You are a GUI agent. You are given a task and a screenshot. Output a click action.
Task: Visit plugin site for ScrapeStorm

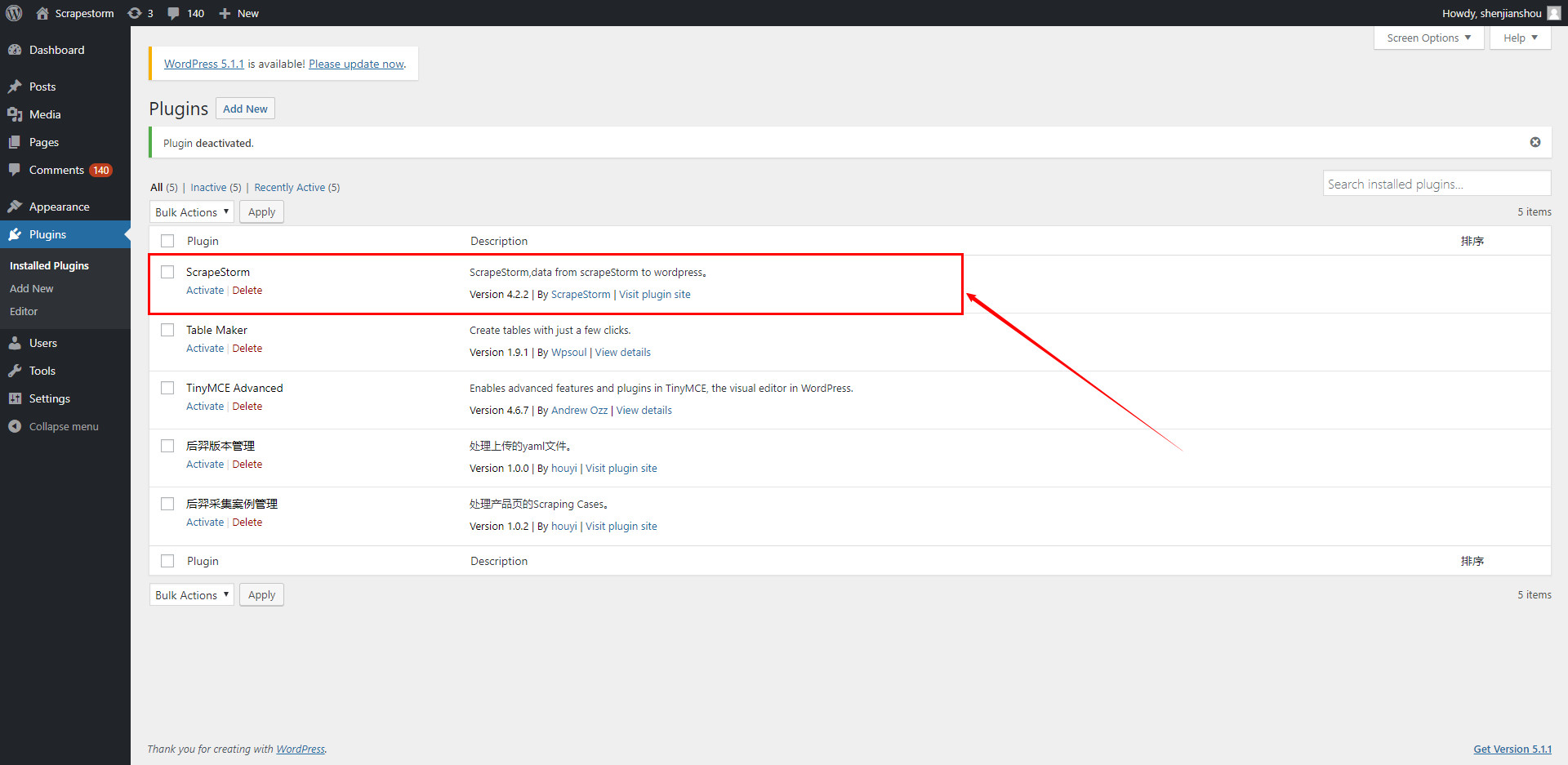tap(655, 295)
